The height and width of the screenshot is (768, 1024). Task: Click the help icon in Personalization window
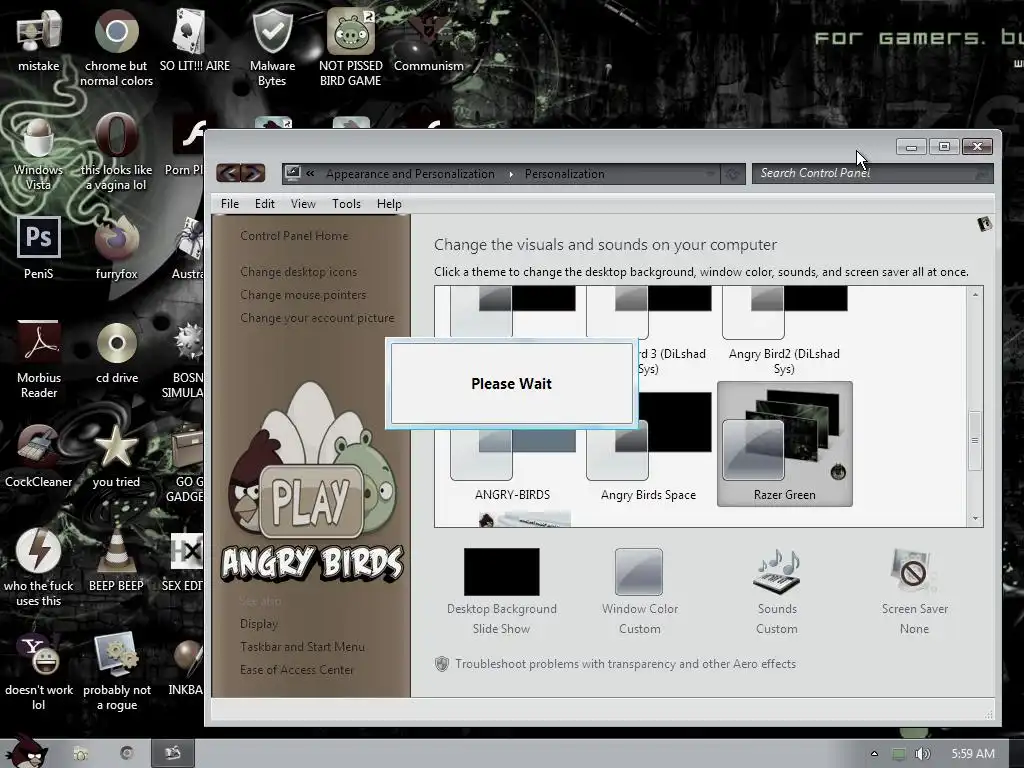[x=985, y=224]
